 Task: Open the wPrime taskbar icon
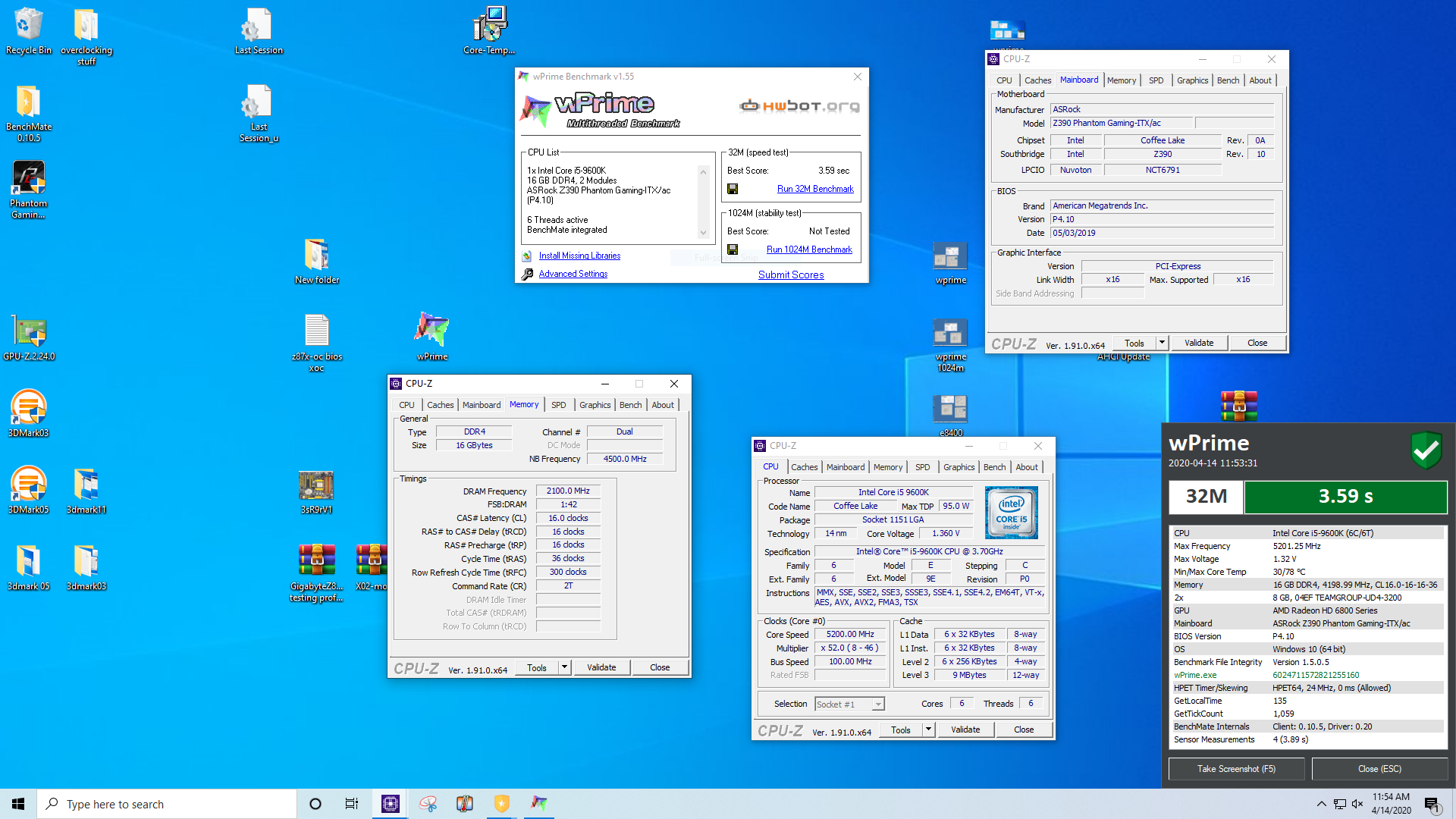click(x=538, y=804)
